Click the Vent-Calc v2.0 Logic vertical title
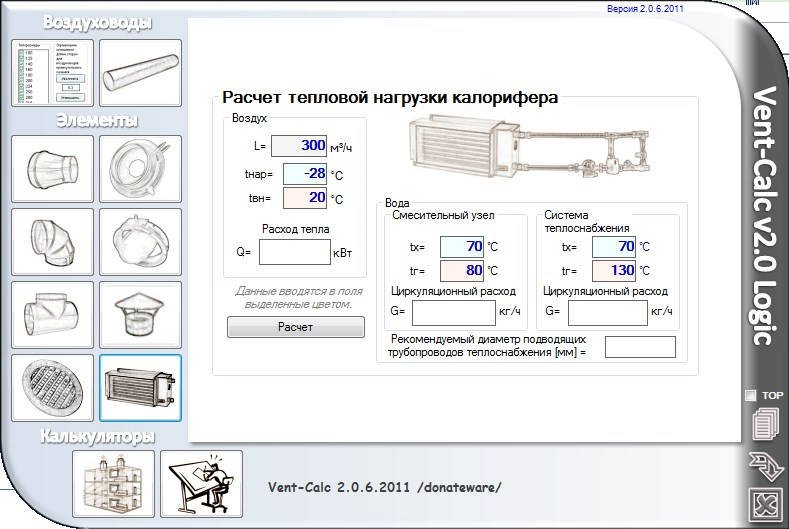The width and height of the screenshot is (789, 529). [764, 216]
